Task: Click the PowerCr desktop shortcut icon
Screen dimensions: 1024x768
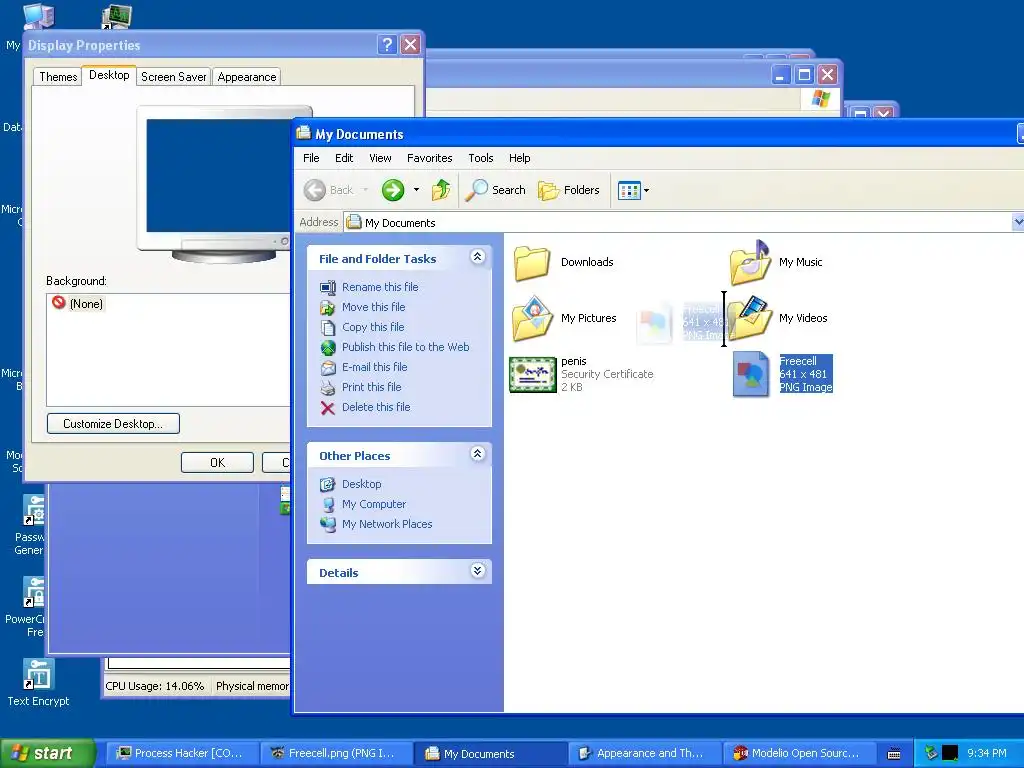Action: coord(34,592)
